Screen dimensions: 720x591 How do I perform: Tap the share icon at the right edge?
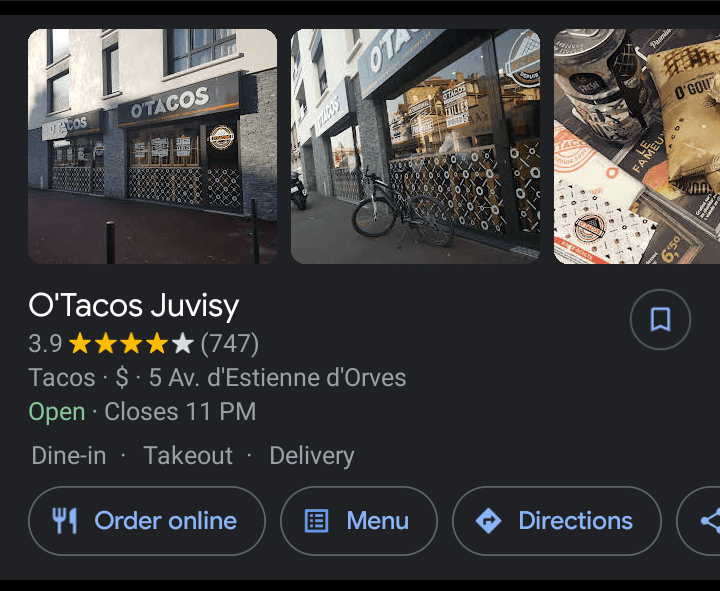(x=710, y=521)
